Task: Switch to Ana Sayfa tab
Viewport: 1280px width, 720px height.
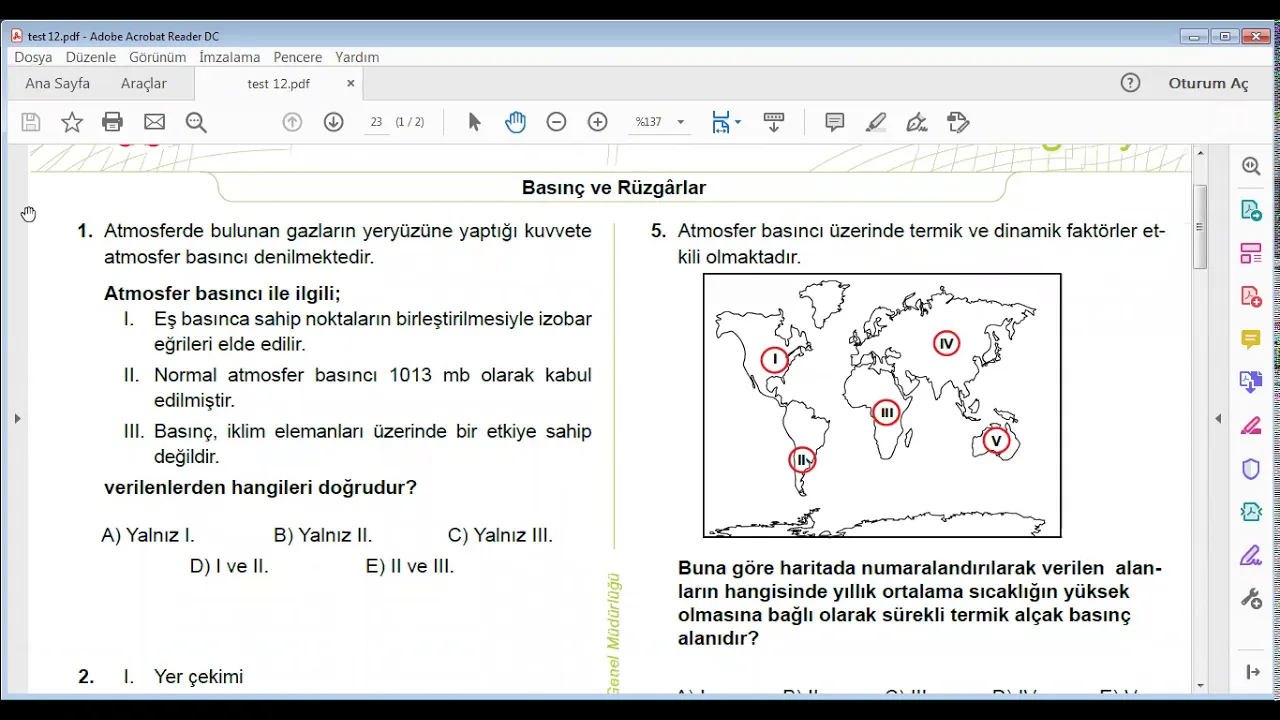Action: tap(57, 83)
